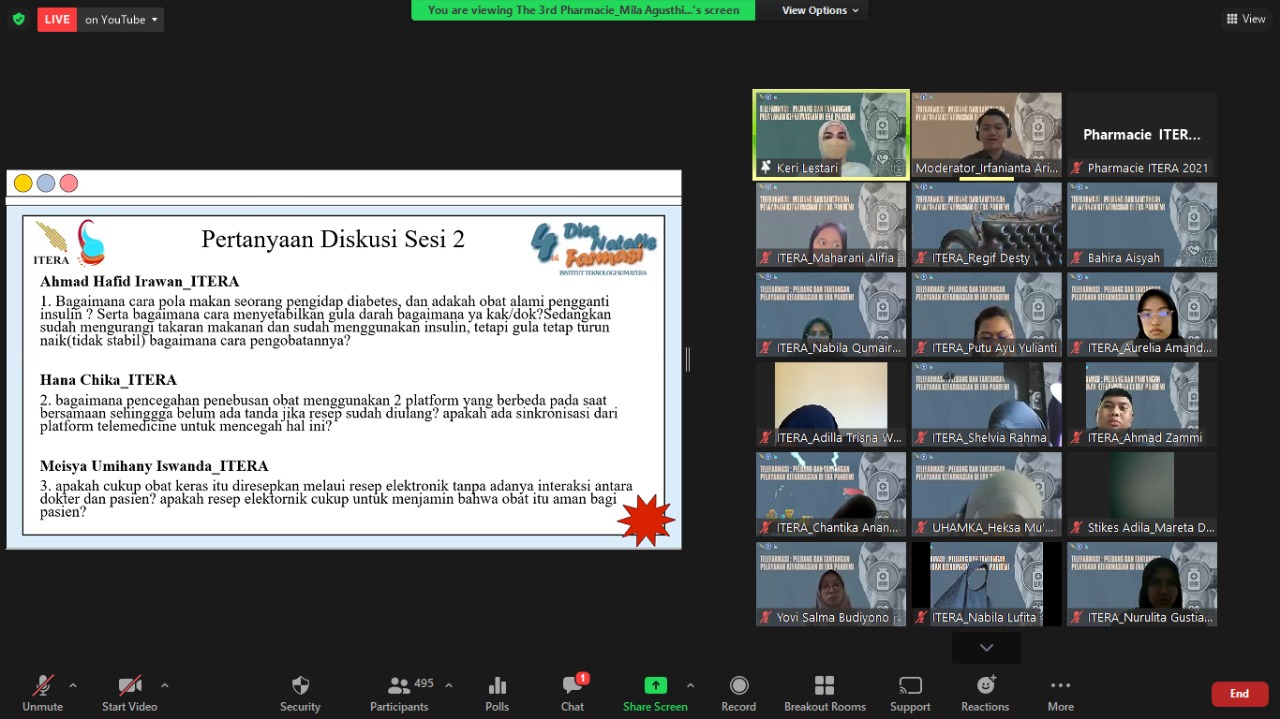Open Chat with unread message

[x=572, y=692]
